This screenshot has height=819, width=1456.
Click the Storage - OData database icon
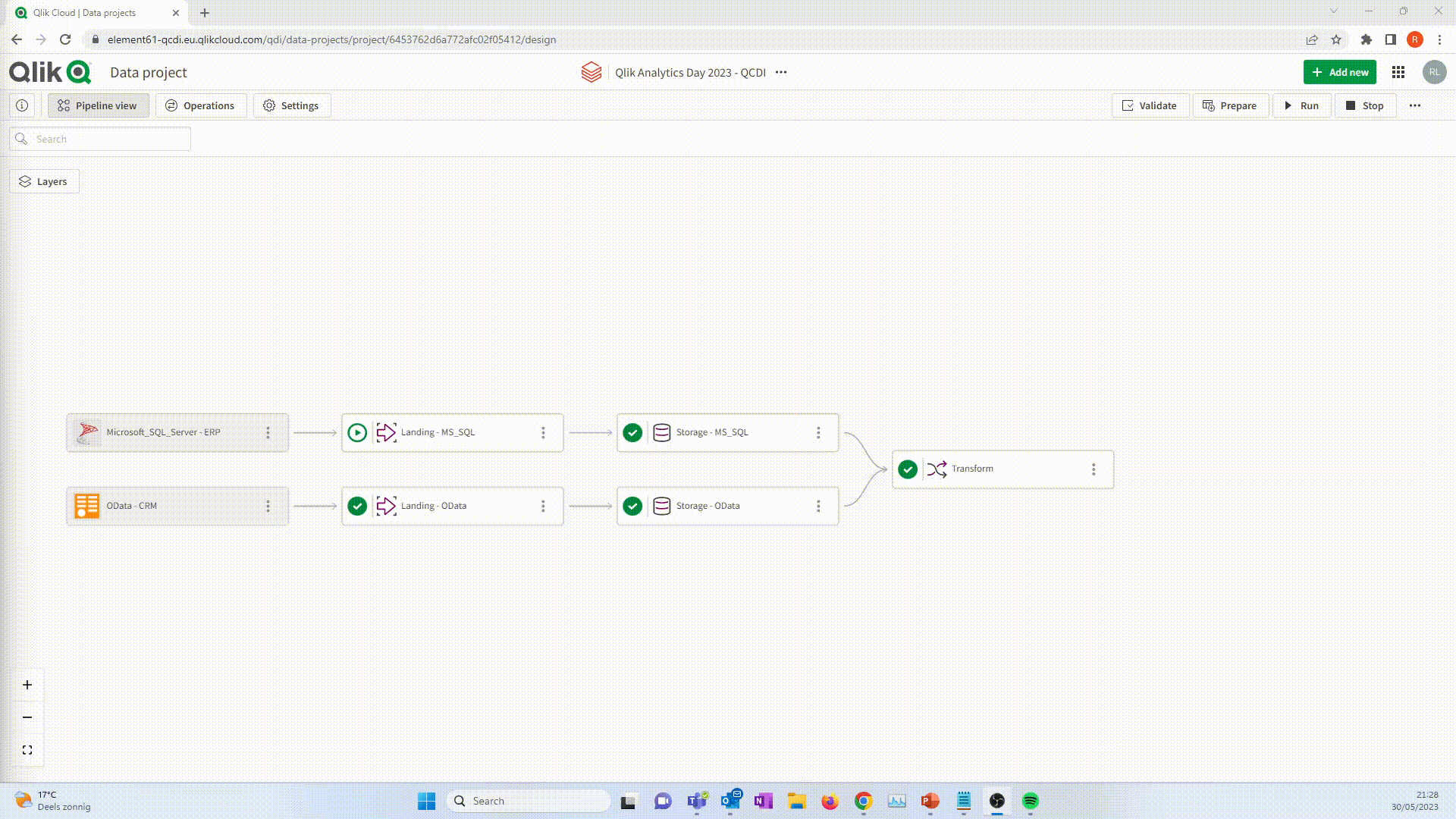tap(661, 506)
